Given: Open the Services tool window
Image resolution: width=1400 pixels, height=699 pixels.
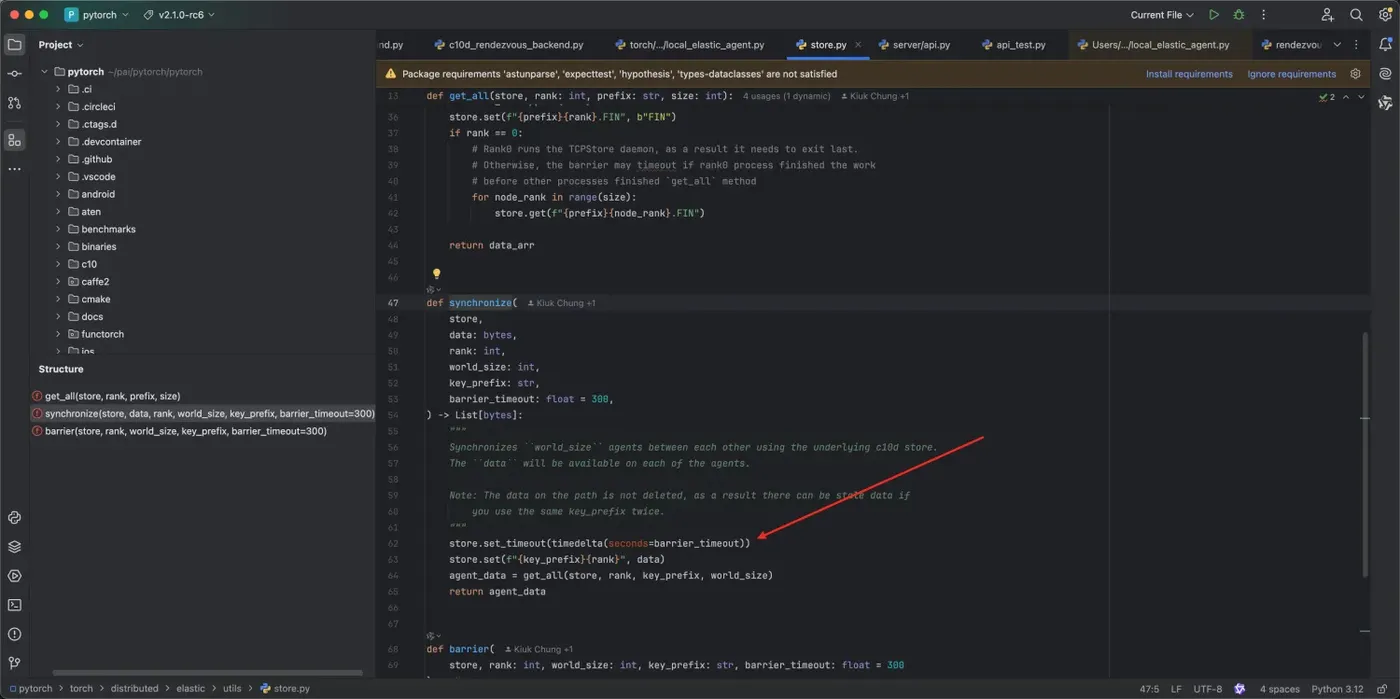Looking at the screenshot, I should 14,576.
